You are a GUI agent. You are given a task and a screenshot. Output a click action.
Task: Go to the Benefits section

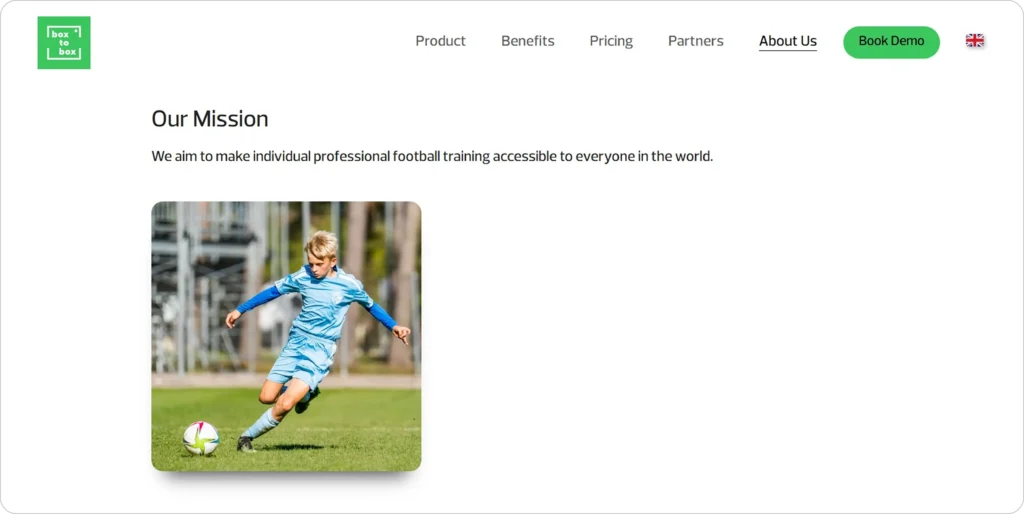point(528,41)
